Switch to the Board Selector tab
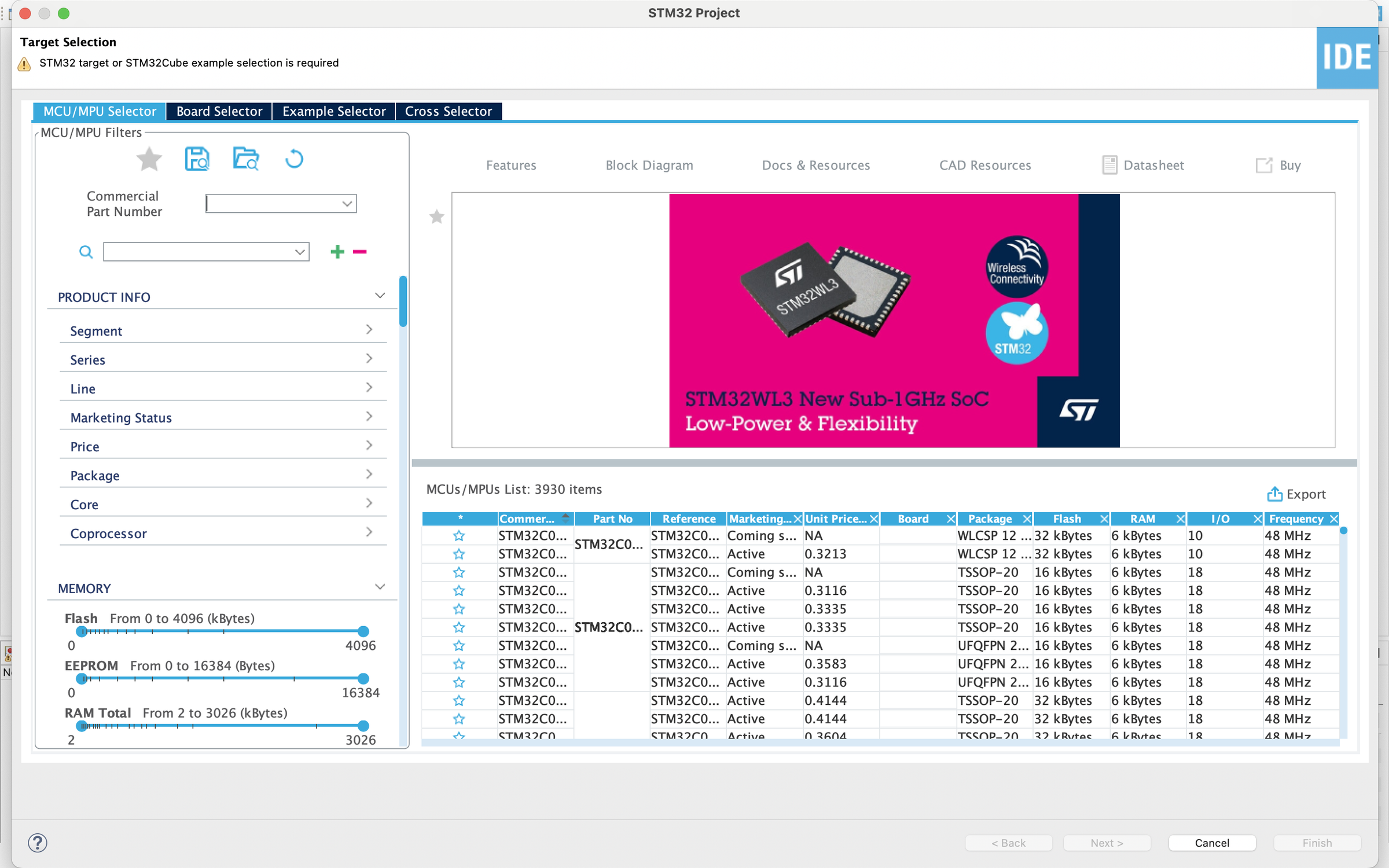 click(219, 111)
